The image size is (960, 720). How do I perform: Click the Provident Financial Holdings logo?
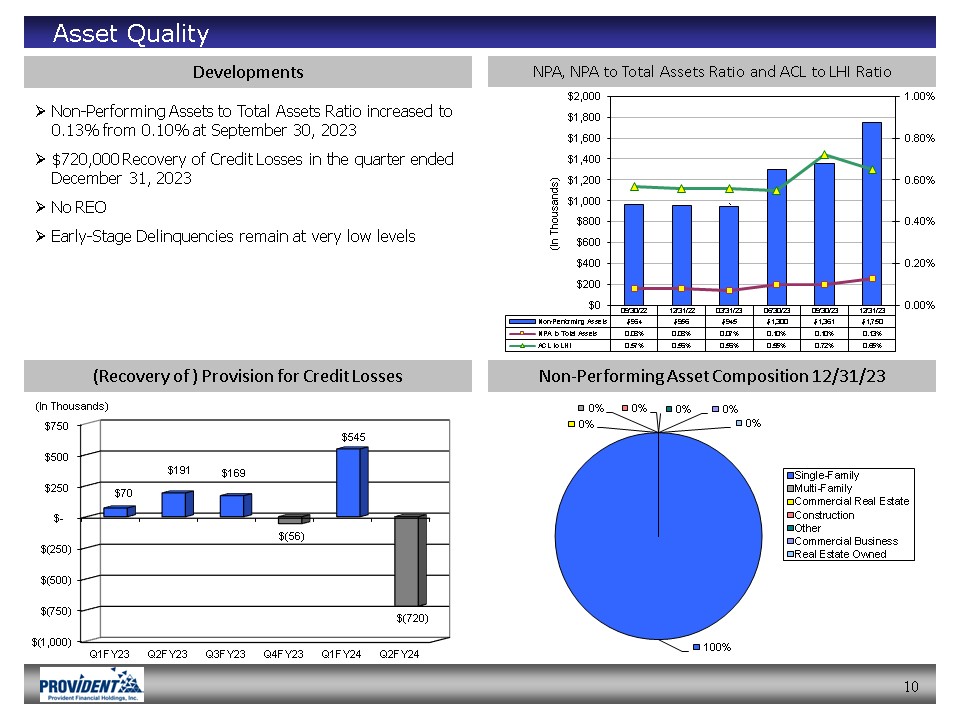[91, 685]
